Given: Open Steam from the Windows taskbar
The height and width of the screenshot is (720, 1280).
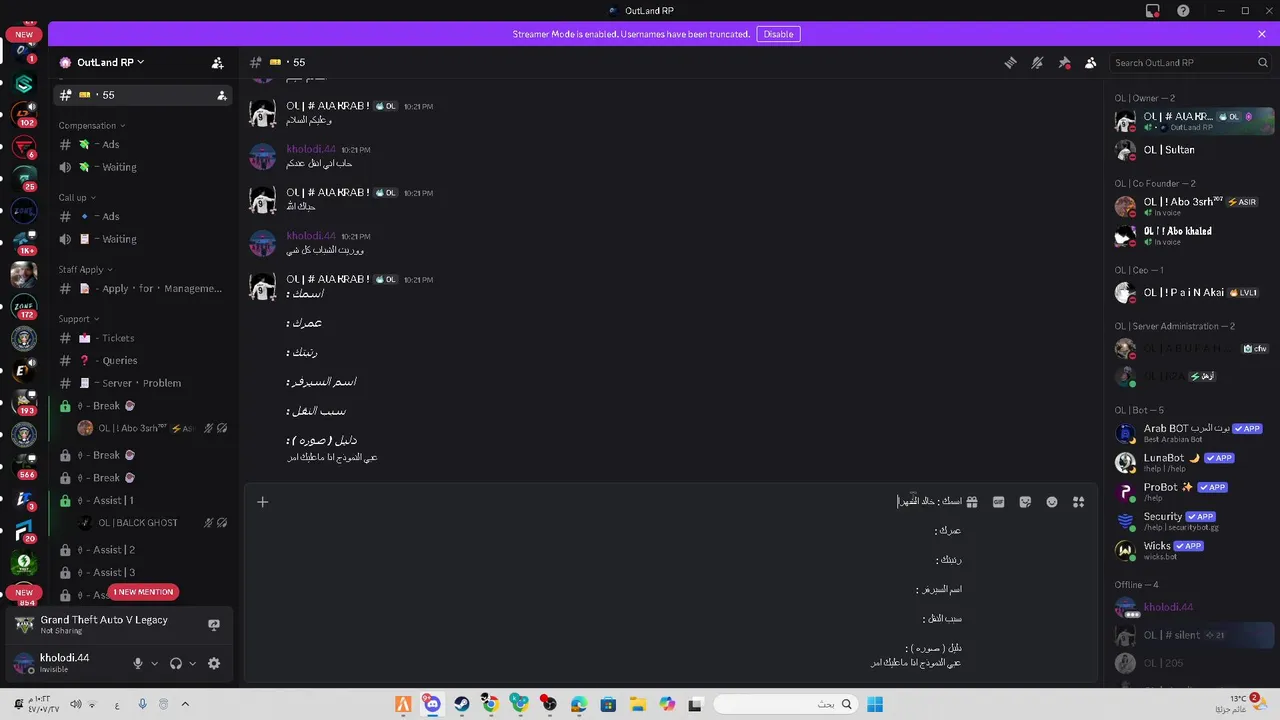Looking at the screenshot, I should pos(461,704).
